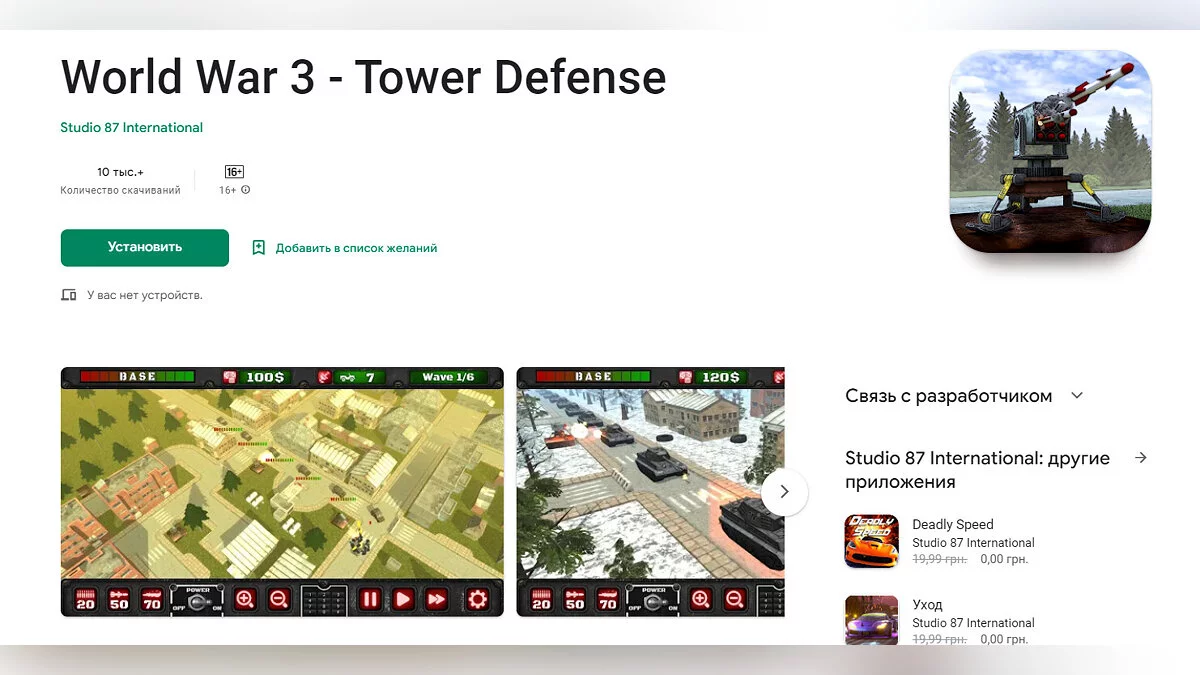Click Deadly Speed price 0,00 грн.
The height and width of the screenshot is (675, 1200).
pyautogui.click(x=1002, y=559)
